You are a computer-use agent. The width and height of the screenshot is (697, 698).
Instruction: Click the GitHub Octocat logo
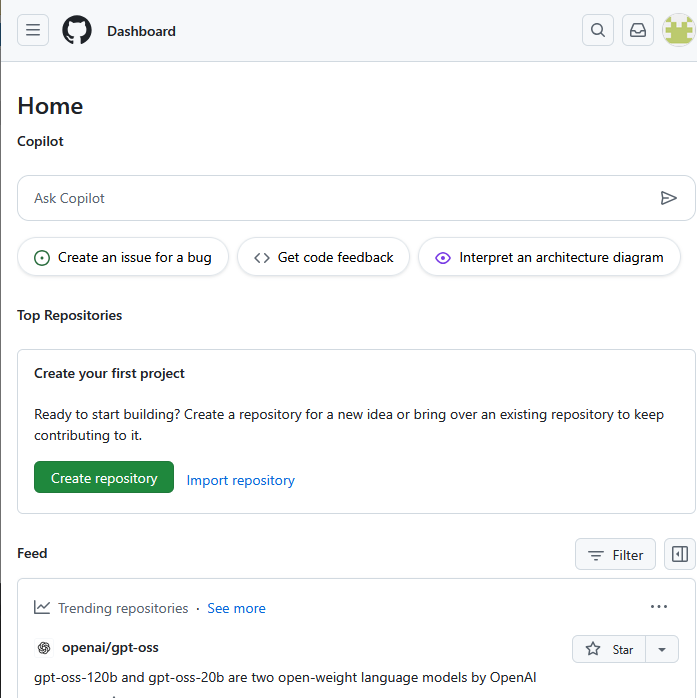point(77,30)
